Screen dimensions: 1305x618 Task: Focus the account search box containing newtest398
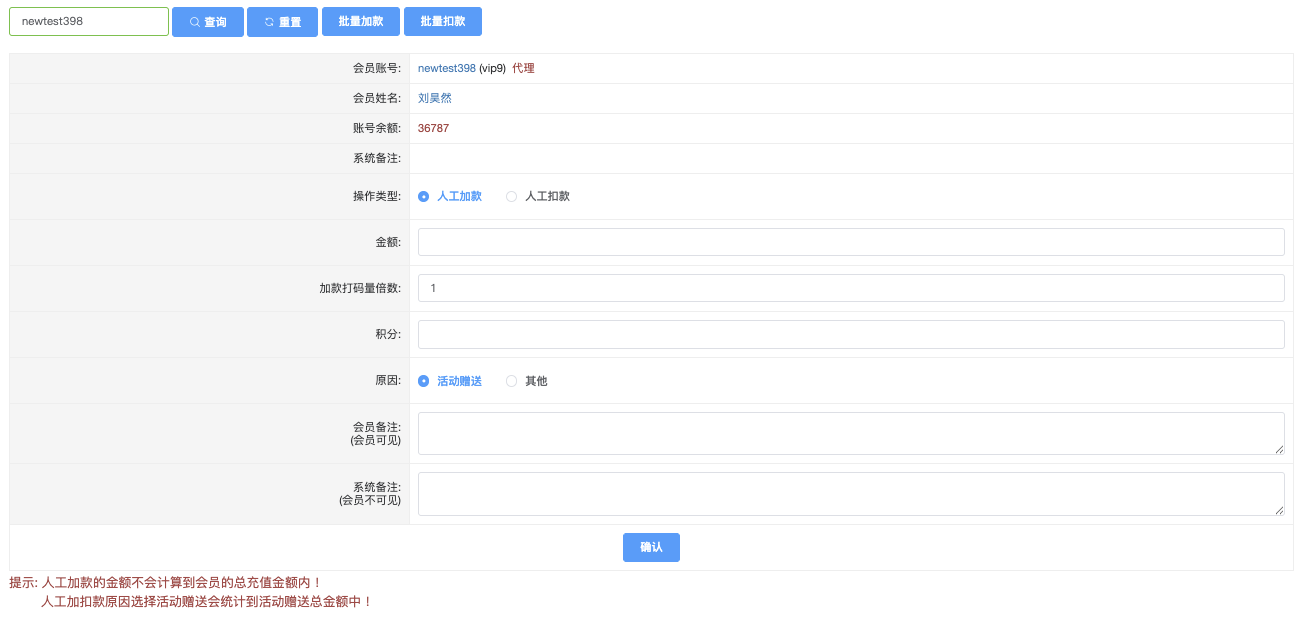tap(88, 22)
